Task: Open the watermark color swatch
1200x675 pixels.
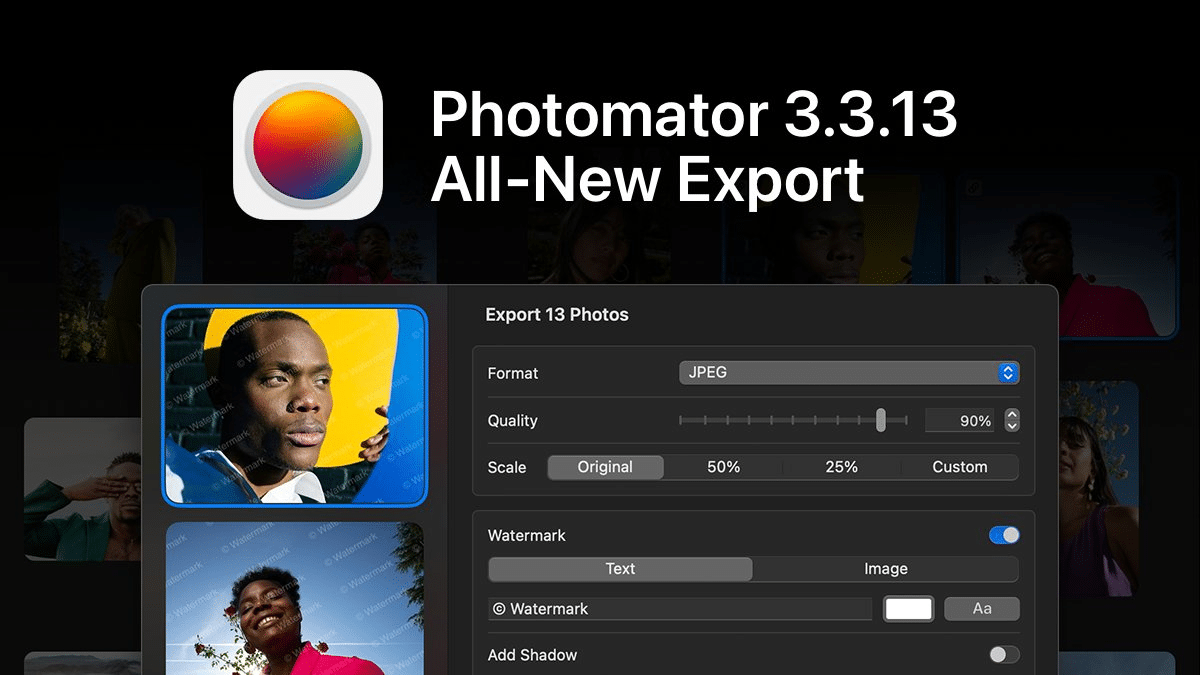Action: coord(908,608)
